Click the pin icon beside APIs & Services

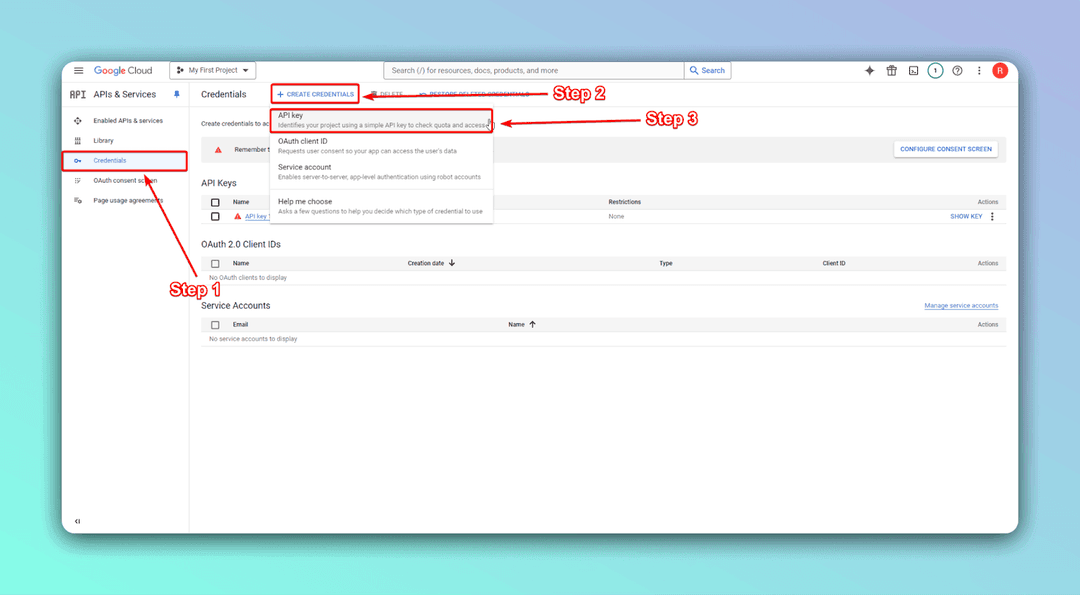pyautogui.click(x=177, y=93)
